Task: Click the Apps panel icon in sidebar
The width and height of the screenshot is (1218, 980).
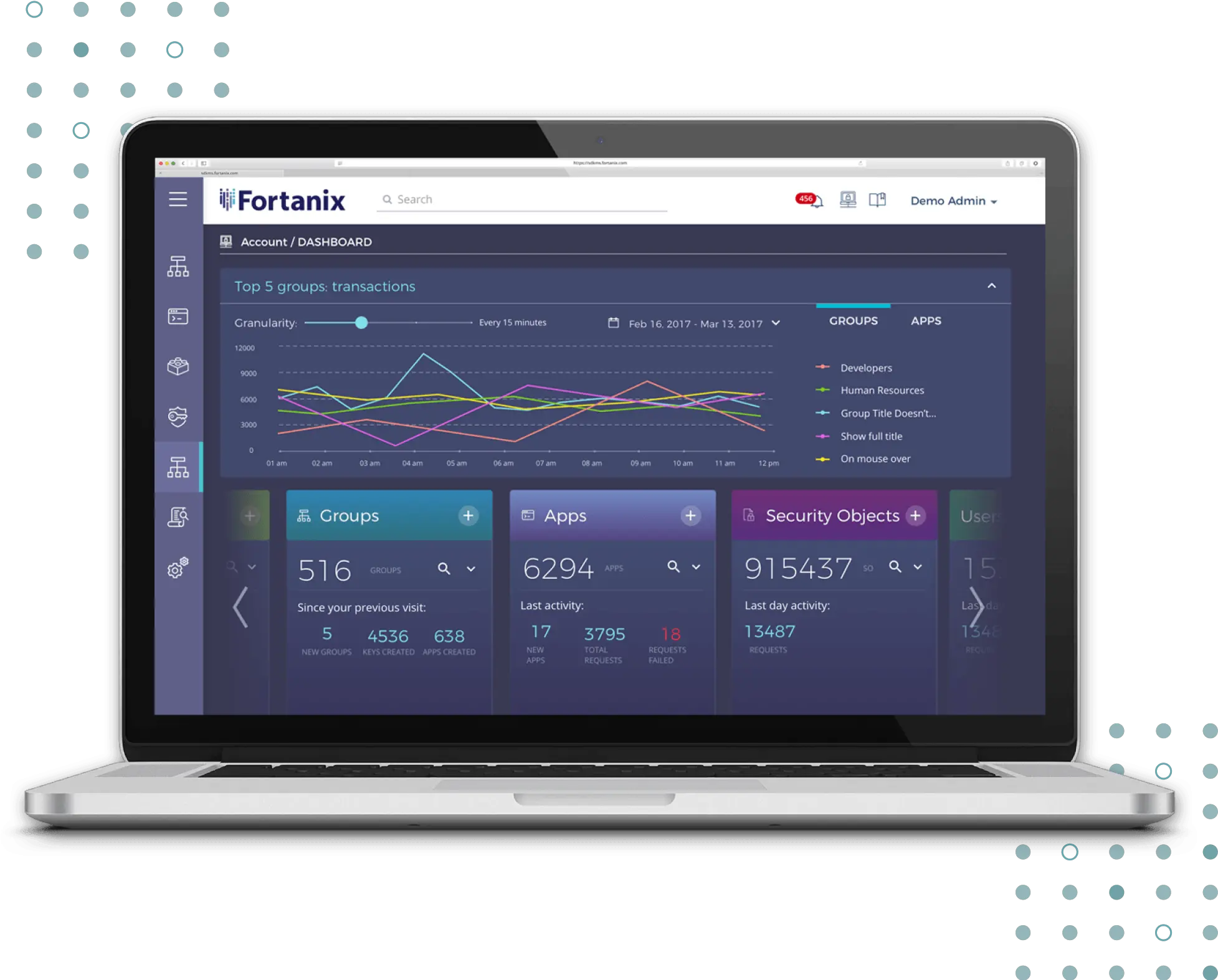Action: pos(178,317)
